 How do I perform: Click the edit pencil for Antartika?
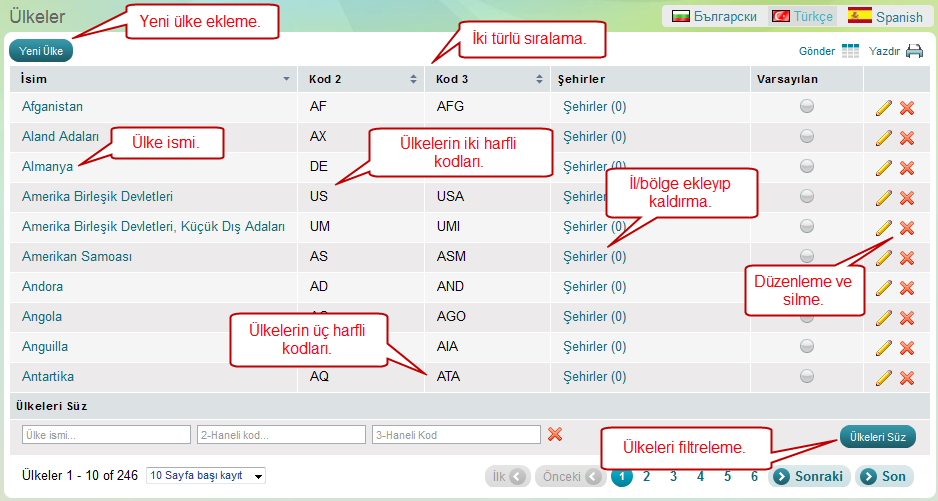tap(883, 378)
